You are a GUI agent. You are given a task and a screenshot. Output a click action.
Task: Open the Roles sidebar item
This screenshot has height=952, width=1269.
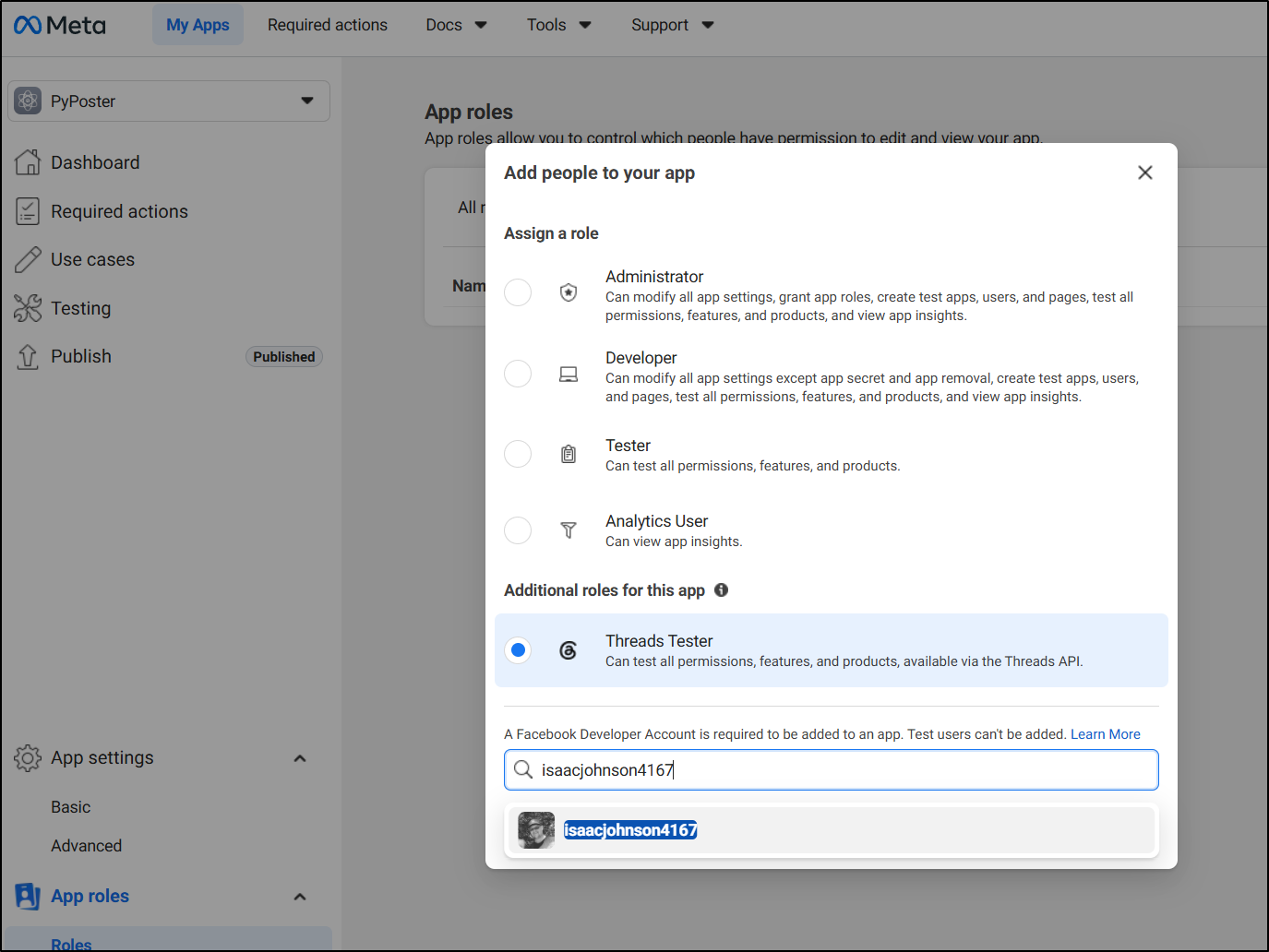(168, 939)
